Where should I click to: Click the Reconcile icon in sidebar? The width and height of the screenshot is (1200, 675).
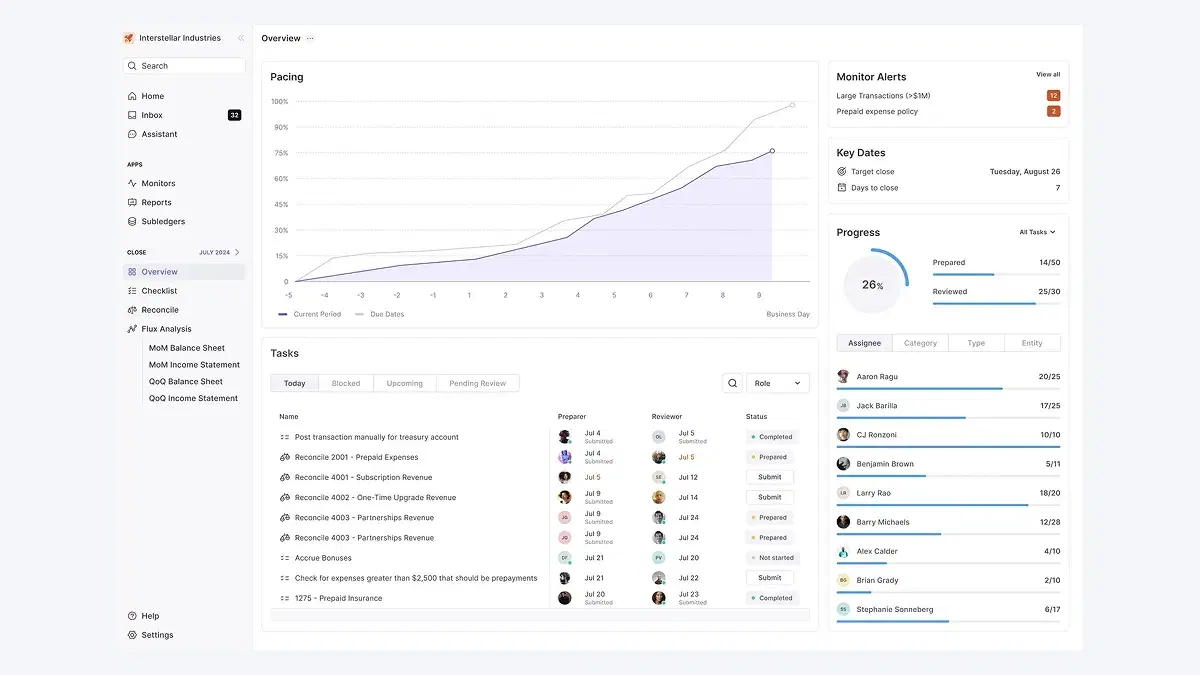pyautogui.click(x=132, y=310)
